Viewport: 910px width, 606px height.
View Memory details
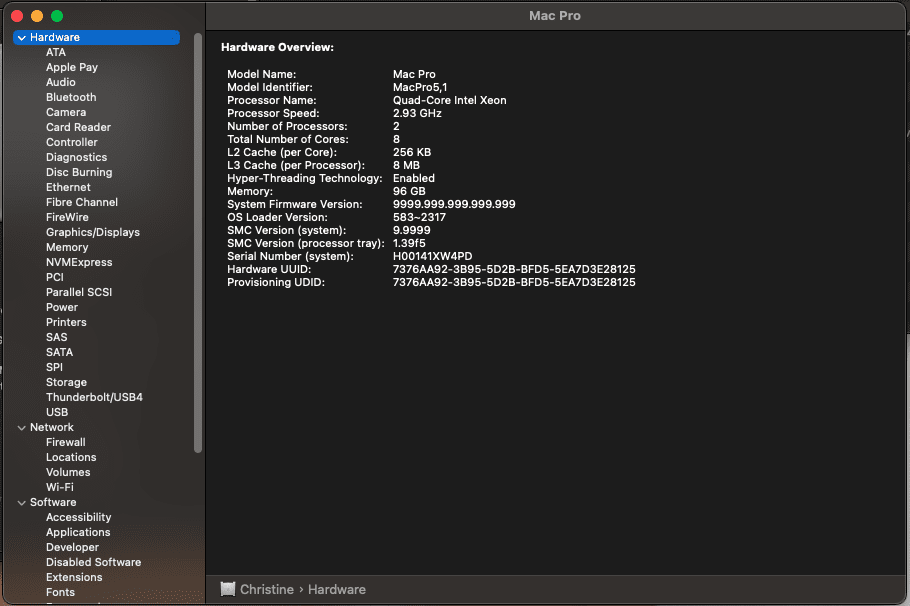coord(67,247)
